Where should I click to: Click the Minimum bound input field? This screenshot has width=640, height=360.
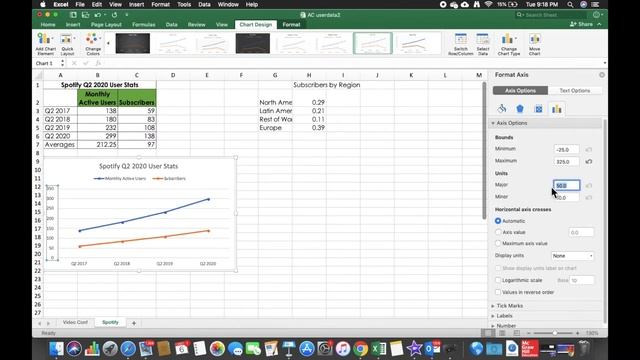pyautogui.click(x=567, y=150)
